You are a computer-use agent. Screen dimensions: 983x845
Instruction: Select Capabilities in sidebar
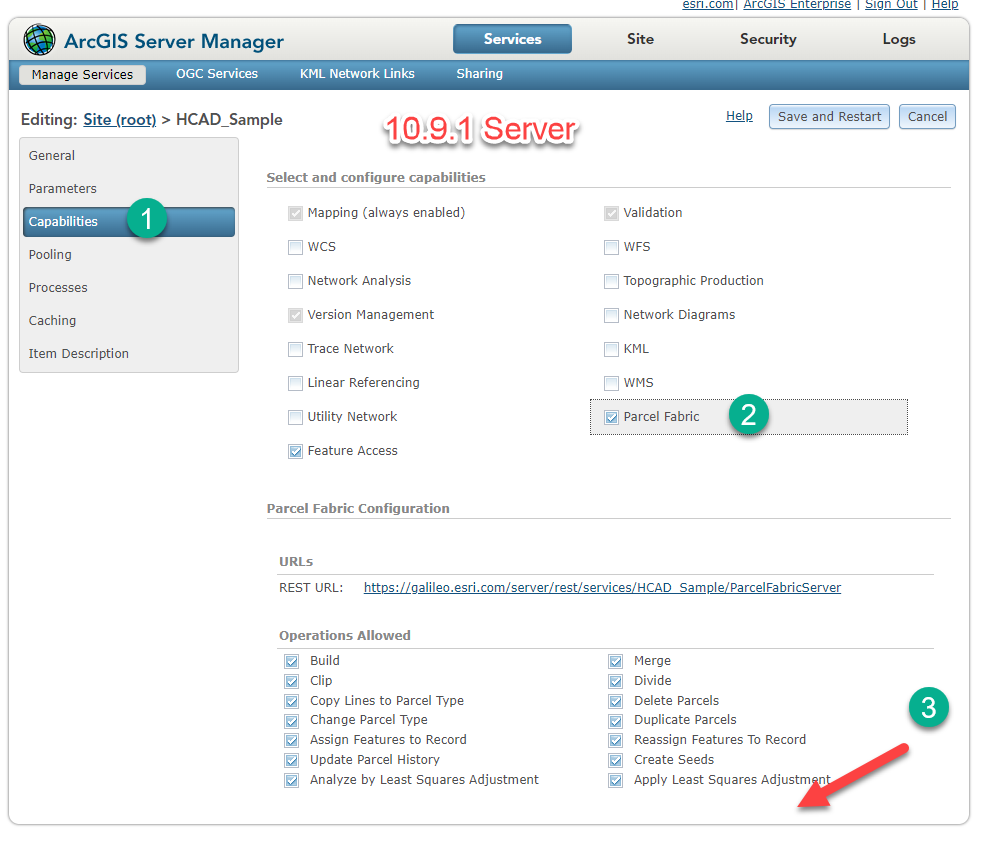click(x=129, y=222)
